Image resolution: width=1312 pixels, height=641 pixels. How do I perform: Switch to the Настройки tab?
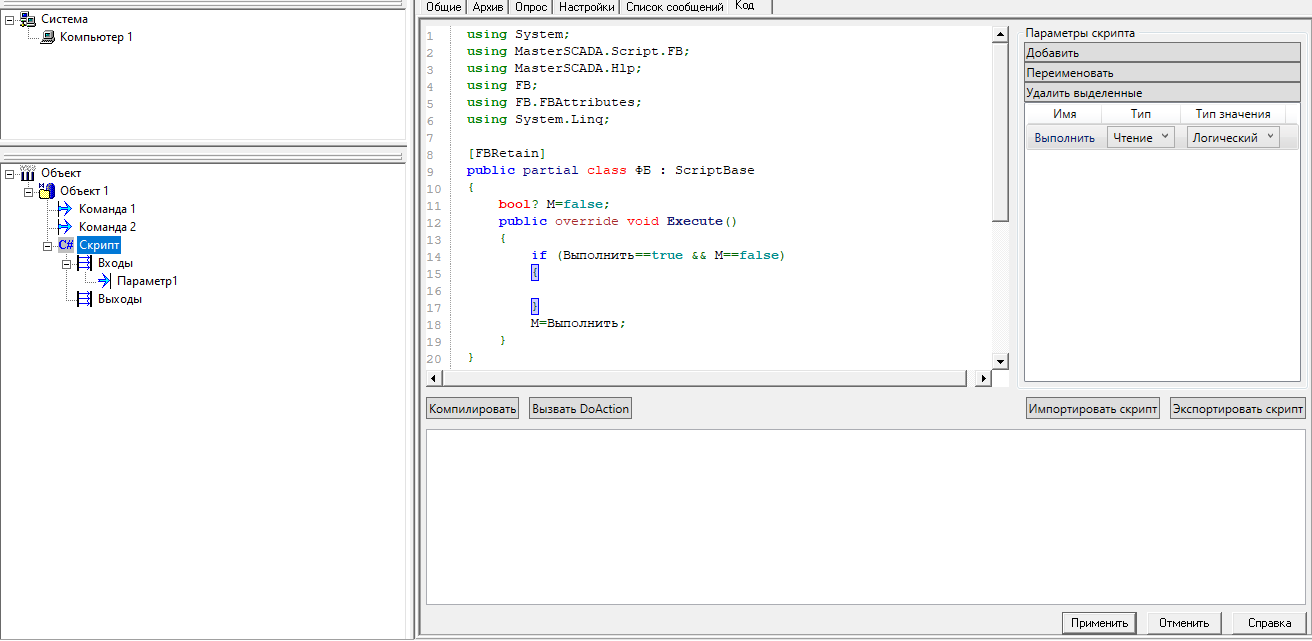pyautogui.click(x=586, y=7)
